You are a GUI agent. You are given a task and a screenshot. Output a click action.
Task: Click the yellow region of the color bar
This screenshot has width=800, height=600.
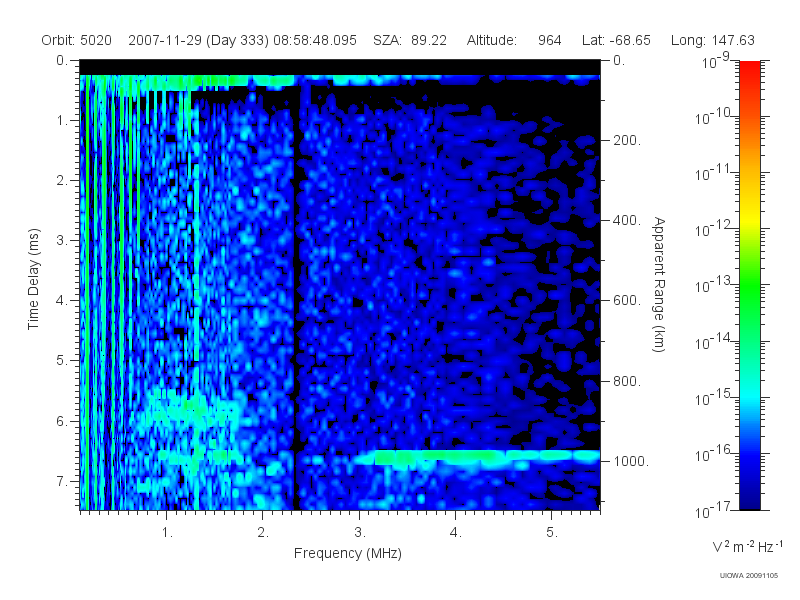pyautogui.click(x=750, y=217)
